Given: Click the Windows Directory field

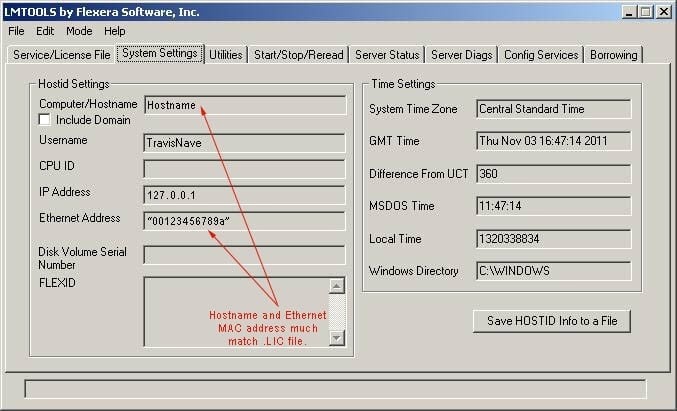Looking at the screenshot, I should tap(554, 271).
